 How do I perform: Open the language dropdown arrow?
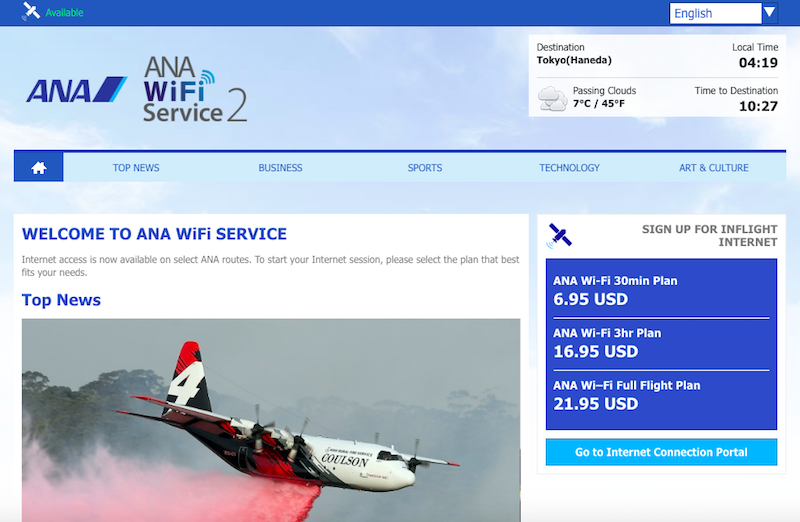coord(769,13)
